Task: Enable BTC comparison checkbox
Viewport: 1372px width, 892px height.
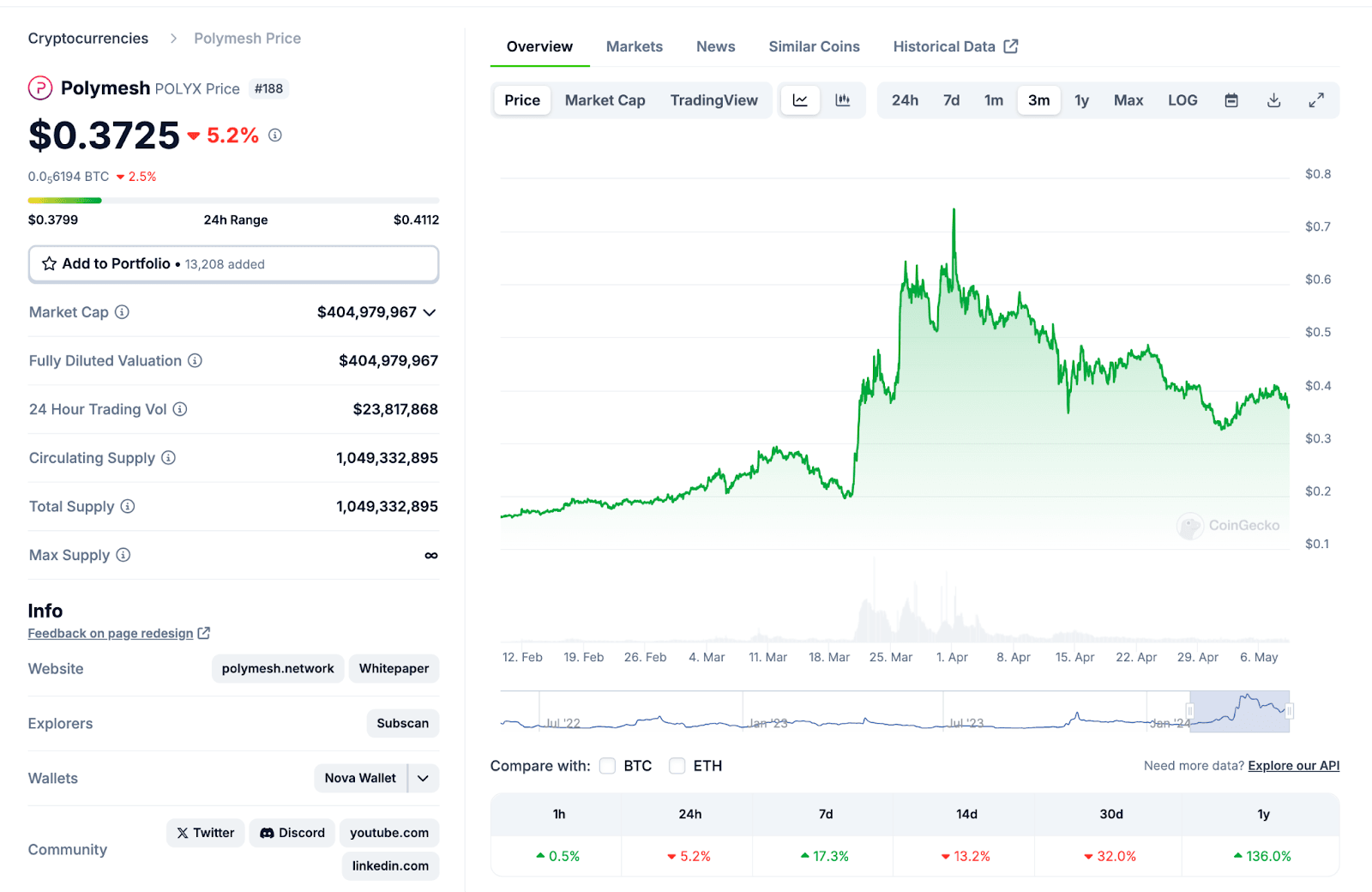Action: (x=608, y=766)
